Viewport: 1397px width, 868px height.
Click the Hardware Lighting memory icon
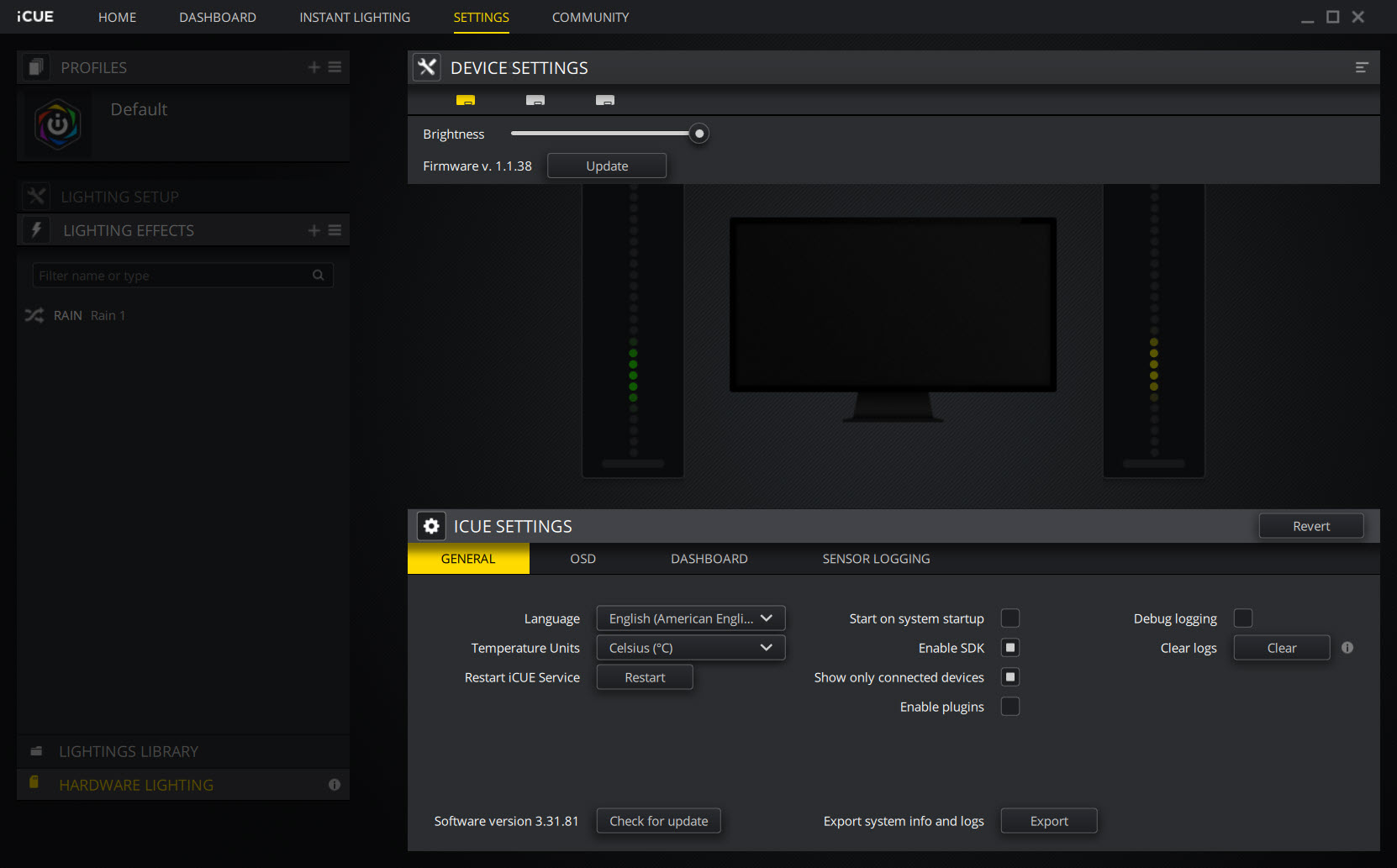[x=34, y=782]
